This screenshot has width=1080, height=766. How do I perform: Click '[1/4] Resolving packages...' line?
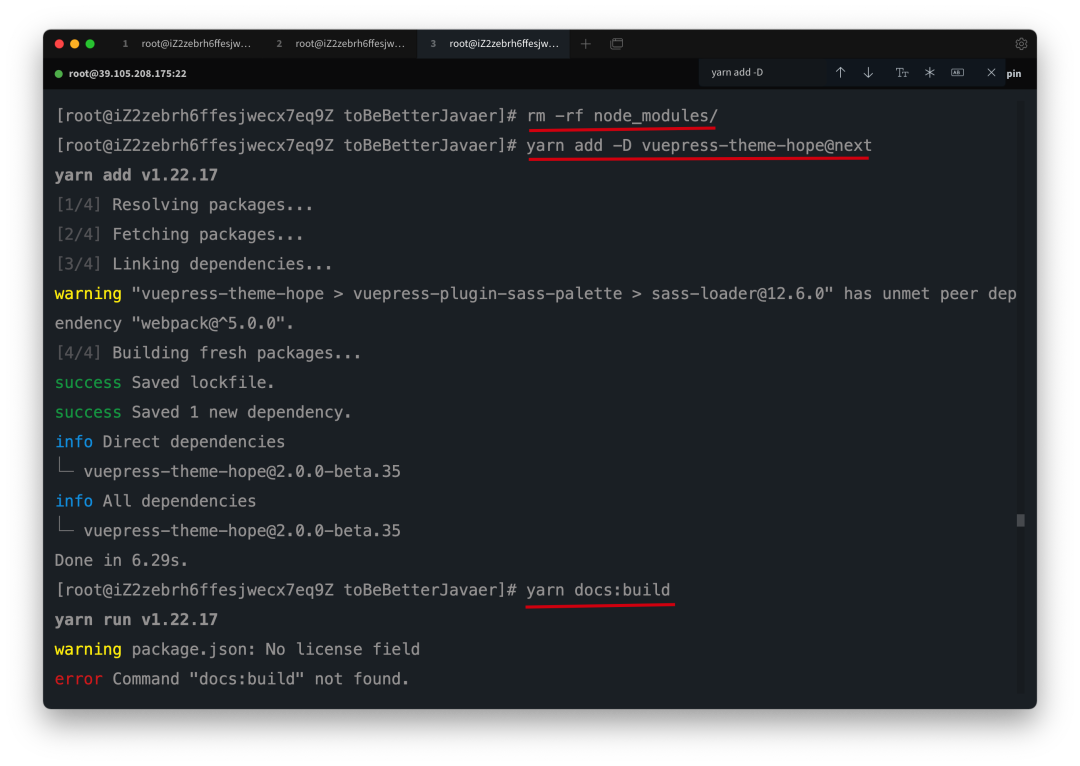pos(185,205)
